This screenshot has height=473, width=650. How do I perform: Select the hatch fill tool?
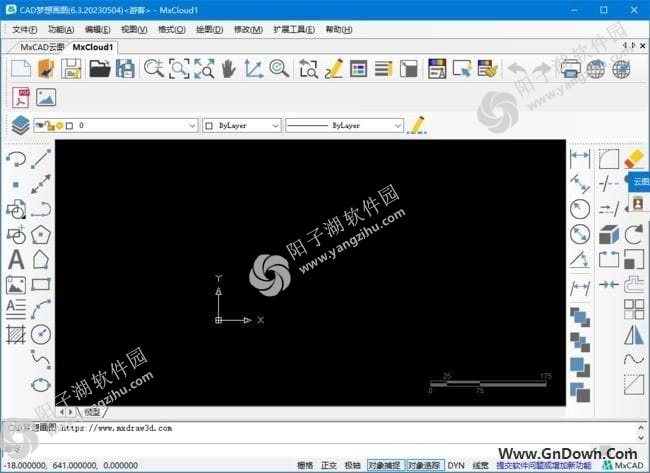(x=16, y=335)
